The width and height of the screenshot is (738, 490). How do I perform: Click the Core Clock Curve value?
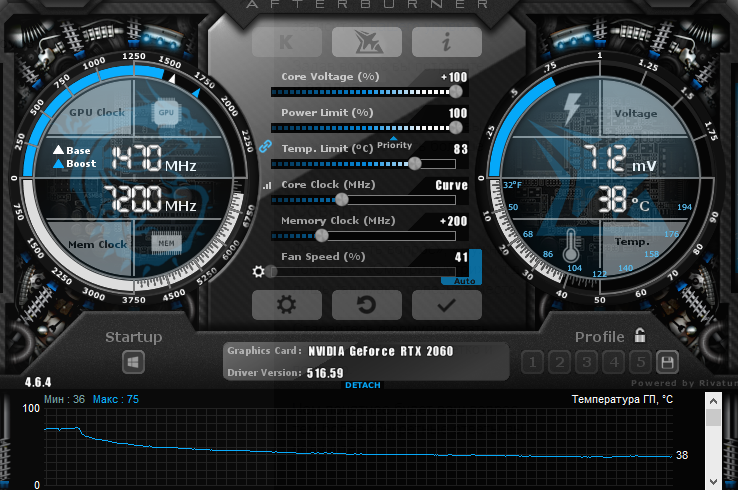tap(451, 185)
